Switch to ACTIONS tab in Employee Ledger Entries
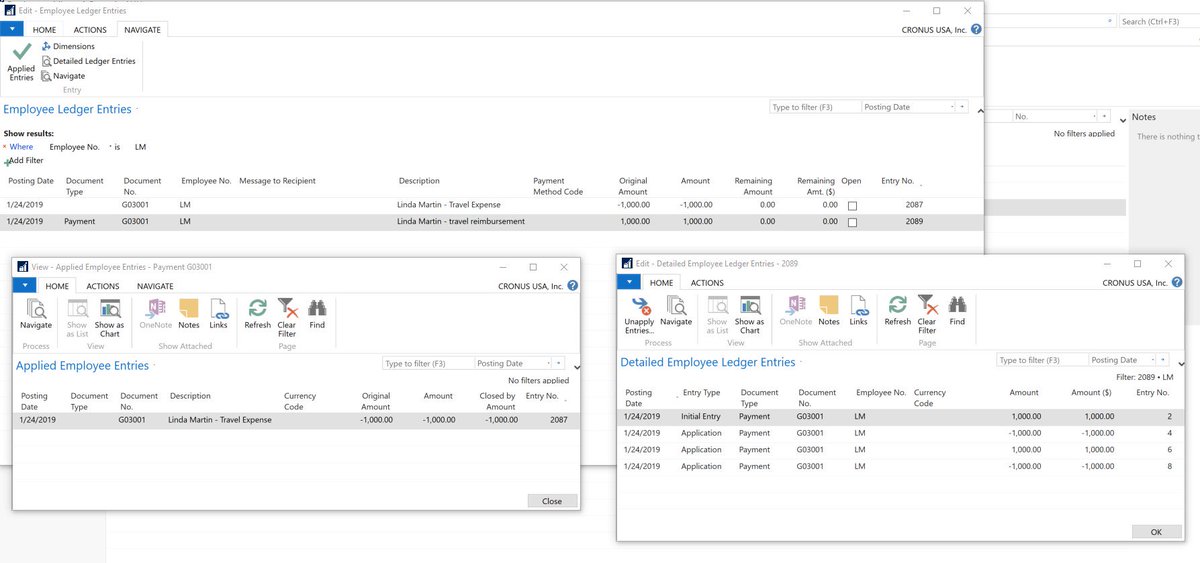 pyautogui.click(x=90, y=30)
